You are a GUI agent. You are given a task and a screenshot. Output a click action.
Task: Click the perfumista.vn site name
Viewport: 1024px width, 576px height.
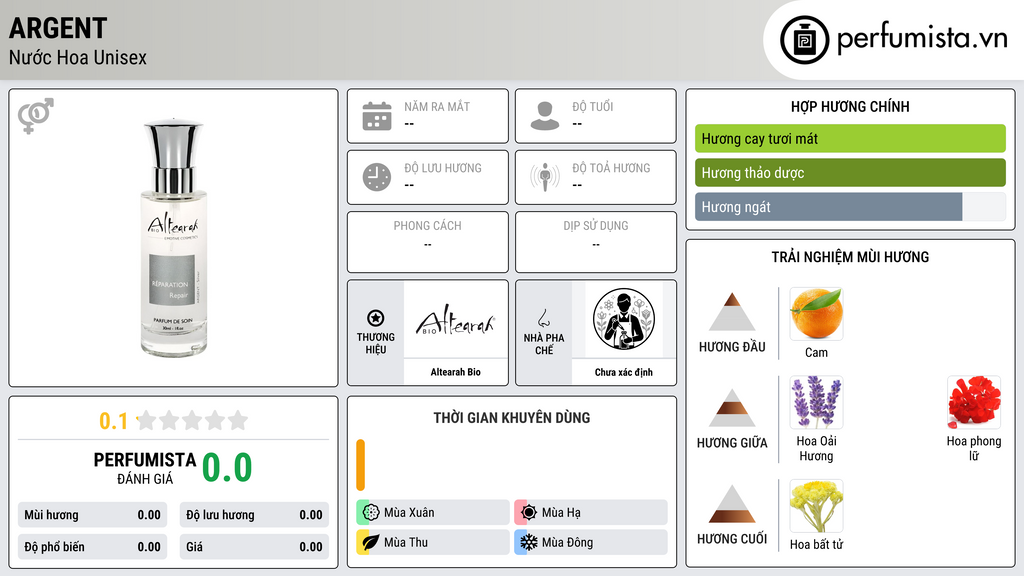coord(922,38)
